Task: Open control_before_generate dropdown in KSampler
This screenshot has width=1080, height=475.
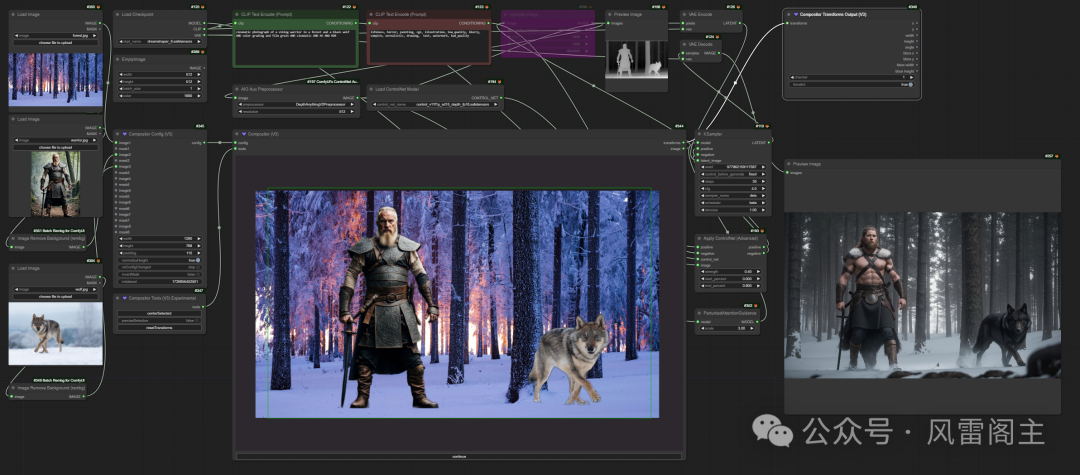Action: coord(731,174)
